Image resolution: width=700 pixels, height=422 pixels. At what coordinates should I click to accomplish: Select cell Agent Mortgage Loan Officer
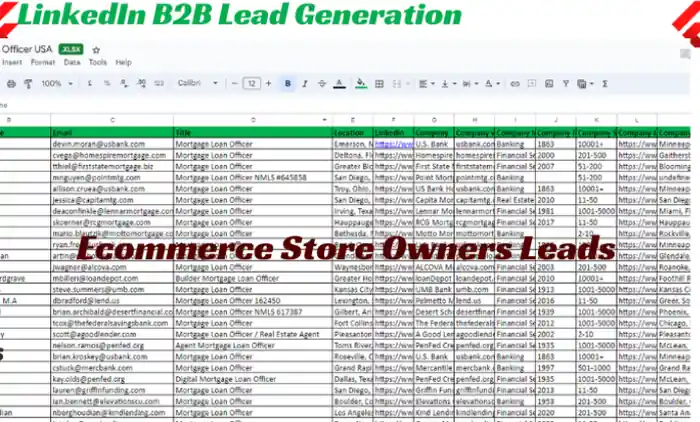click(x=253, y=345)
